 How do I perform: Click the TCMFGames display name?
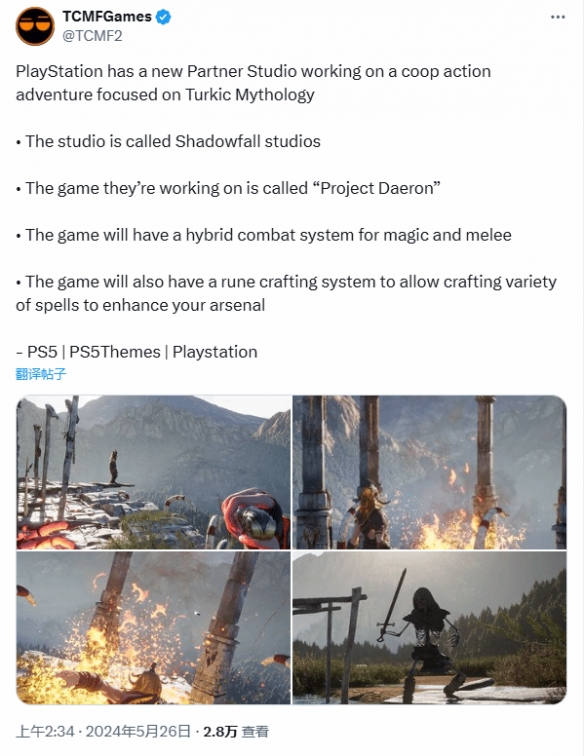tap(107, 16)
